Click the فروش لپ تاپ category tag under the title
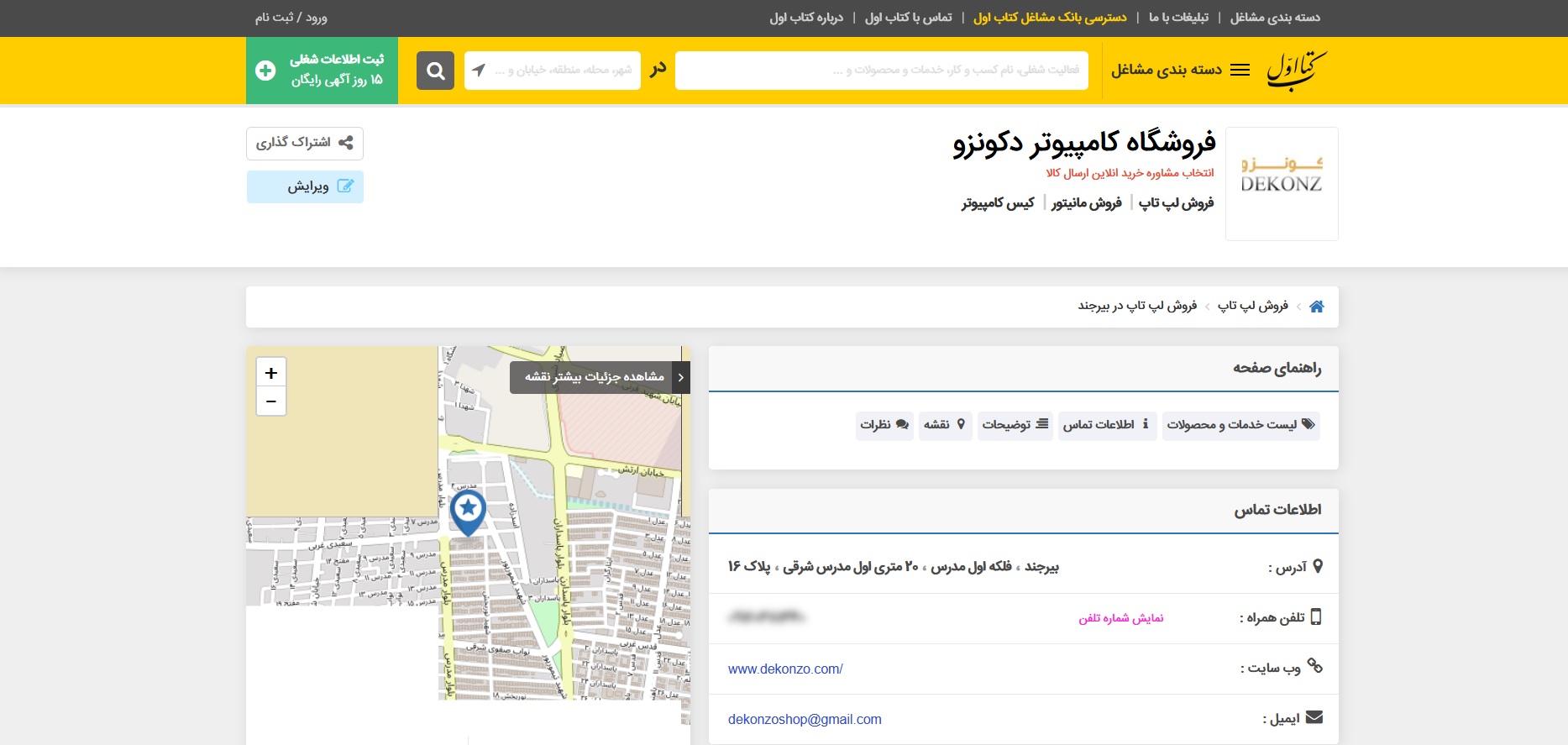The height and width of the screenshot is (745, 1568). click(x=1176, y=203)
